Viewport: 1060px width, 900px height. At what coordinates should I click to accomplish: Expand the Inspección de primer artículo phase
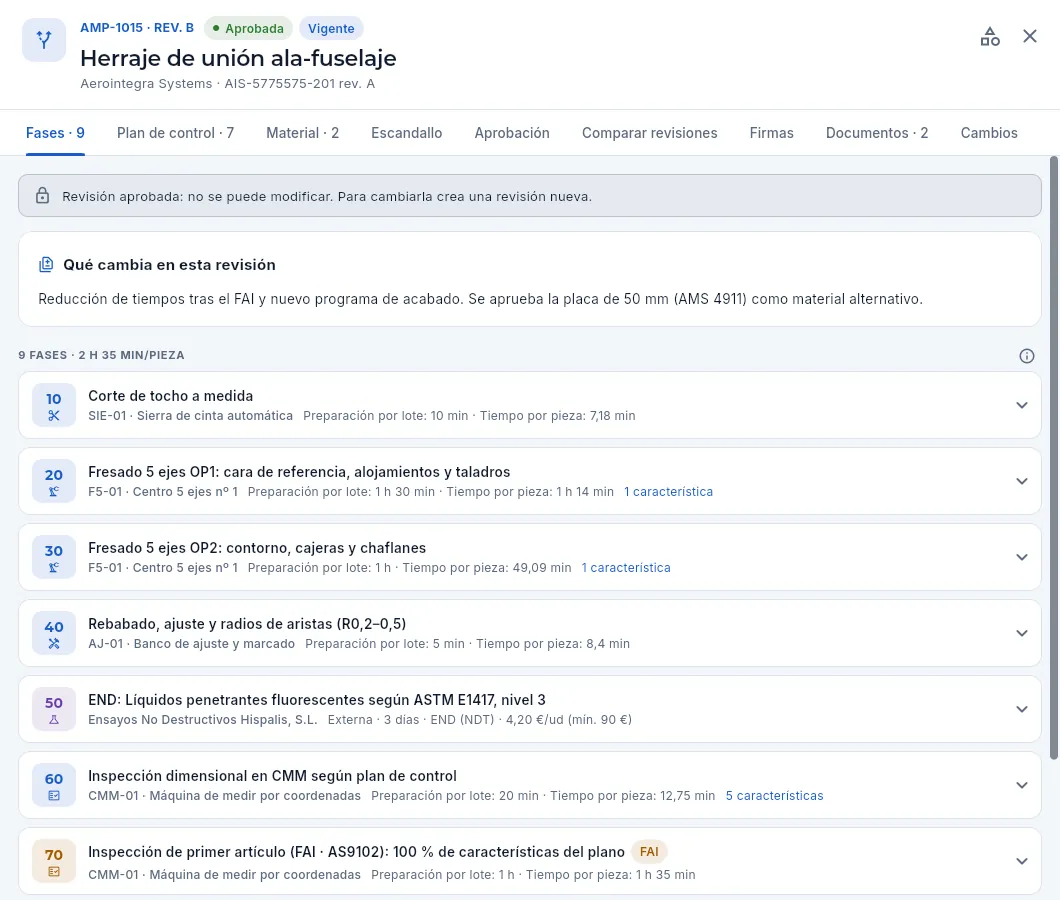click(x=1021, y=861)
